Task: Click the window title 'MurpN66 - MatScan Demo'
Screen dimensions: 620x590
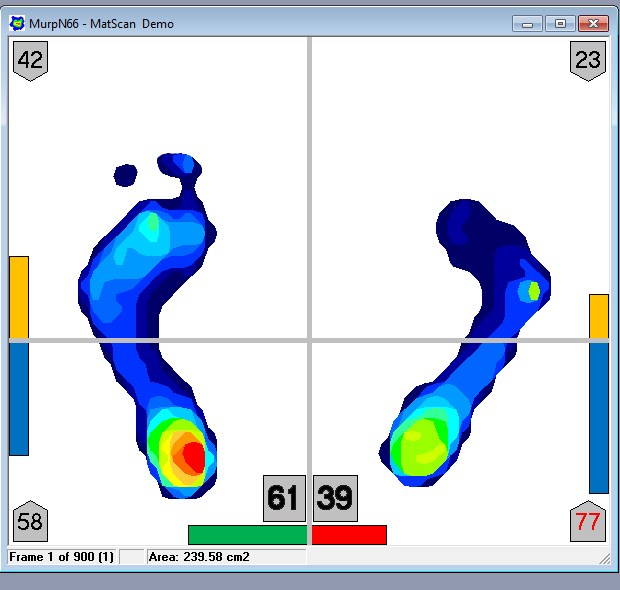Action: (x=101, y=24)
